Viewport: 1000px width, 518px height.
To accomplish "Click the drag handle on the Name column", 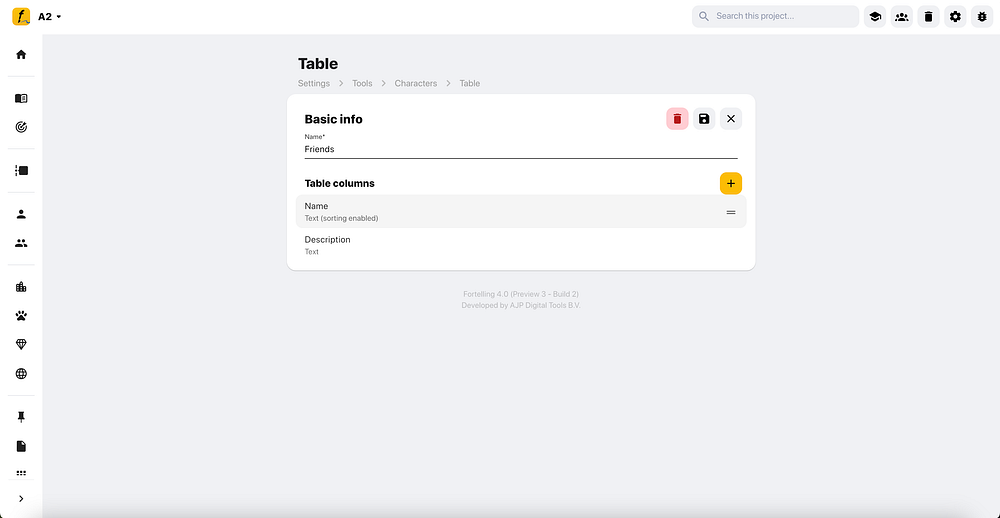I will pyautogui.click(x=731, y=212).
